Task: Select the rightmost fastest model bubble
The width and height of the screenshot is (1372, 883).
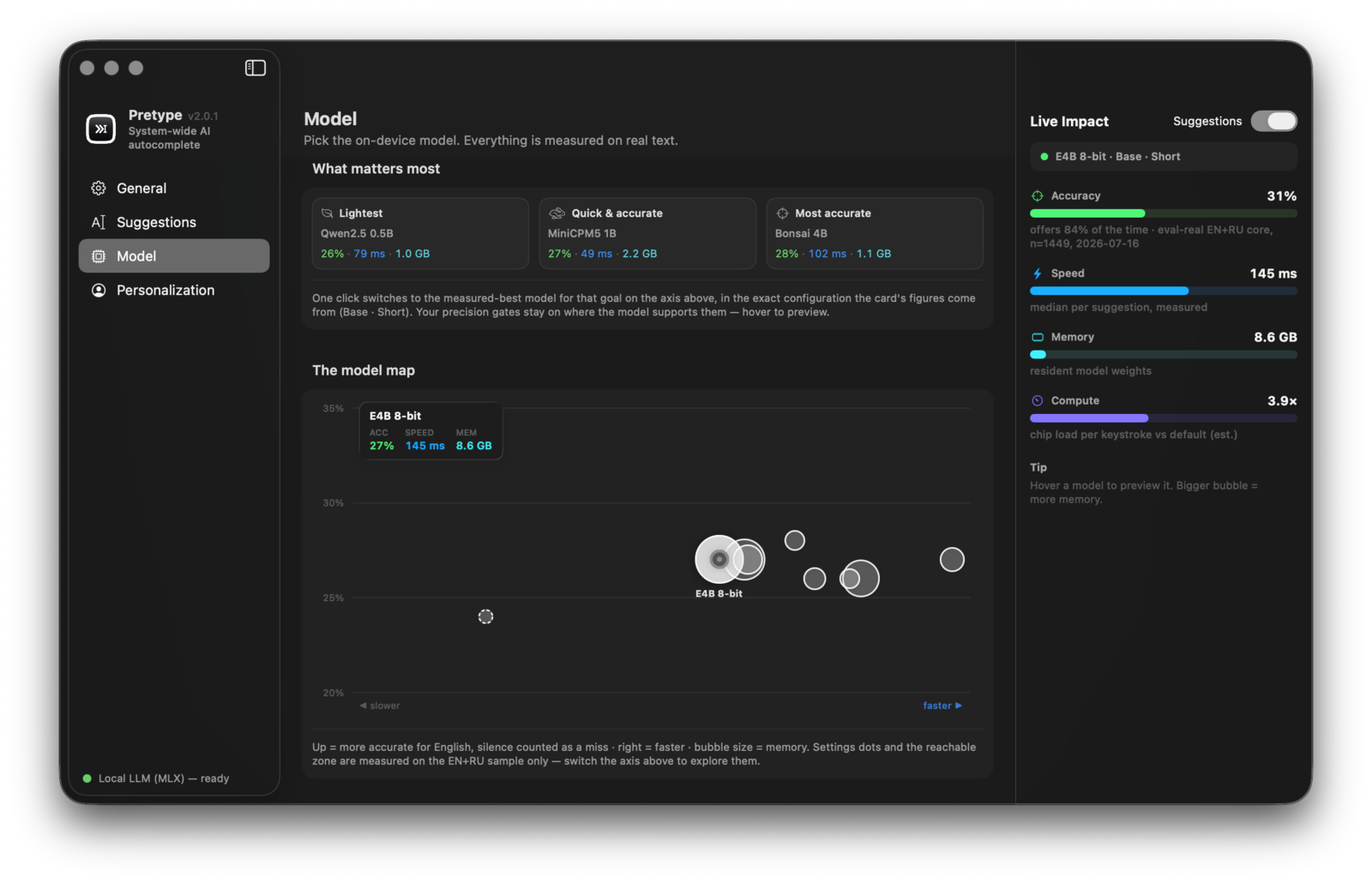Action: point(952,560)
